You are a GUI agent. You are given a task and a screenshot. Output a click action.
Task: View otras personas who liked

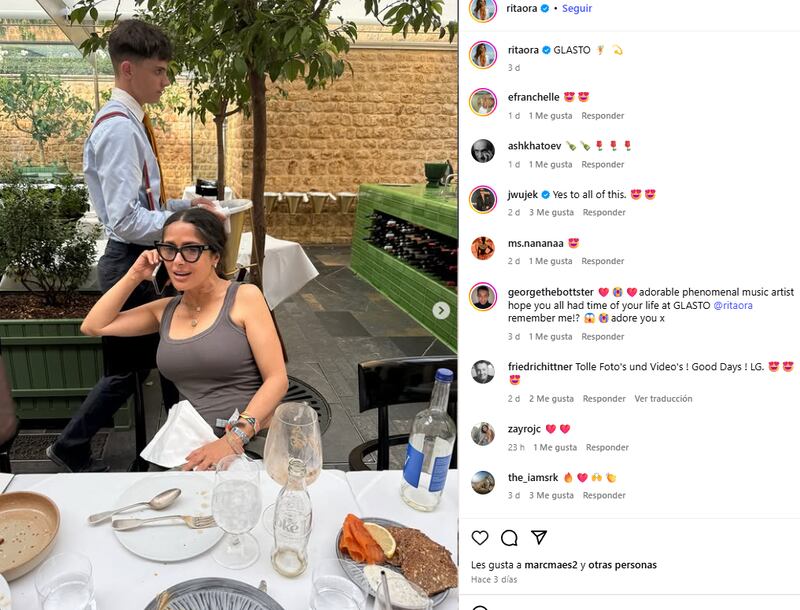[622, 565]
